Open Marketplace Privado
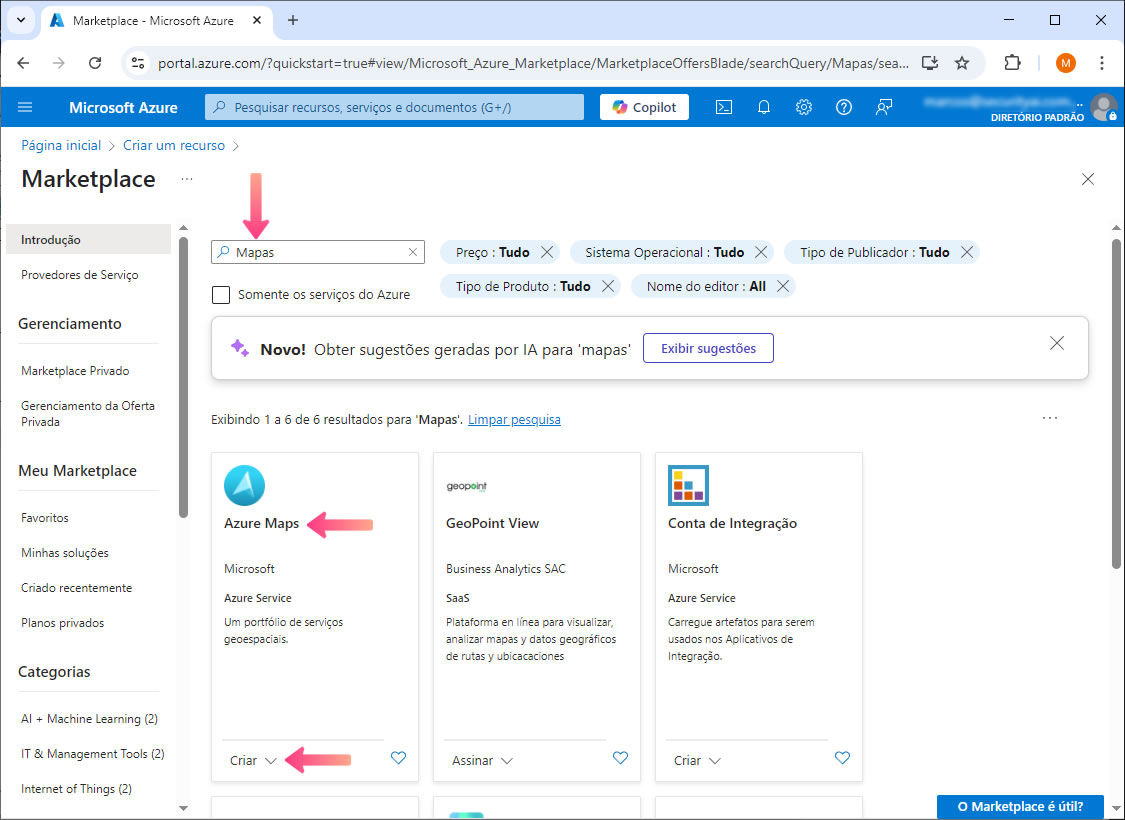The image size is (1125, 820). tap(75, 371)
